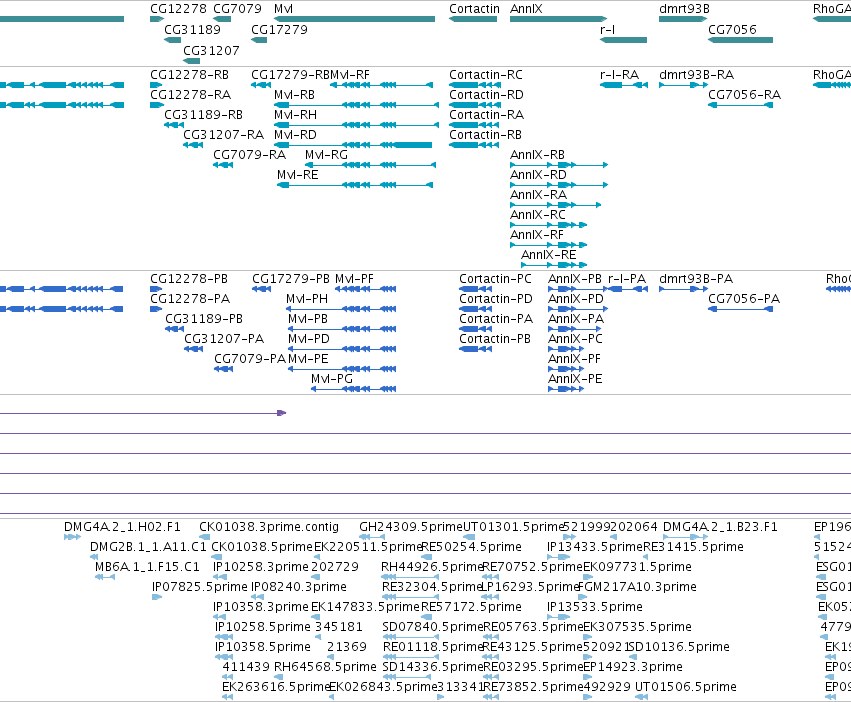Open the CG7079-RA transcript label
The image size is (851, 702).
[x=249, y=155]
